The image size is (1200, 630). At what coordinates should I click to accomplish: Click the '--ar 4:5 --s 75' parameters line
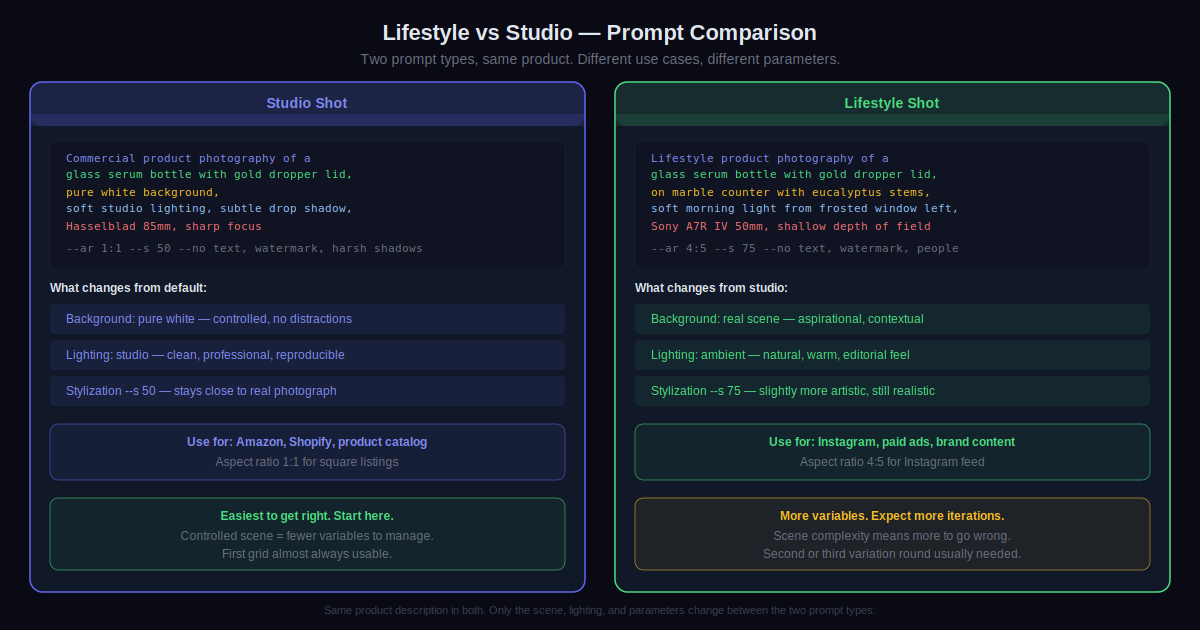click(804, 248)
